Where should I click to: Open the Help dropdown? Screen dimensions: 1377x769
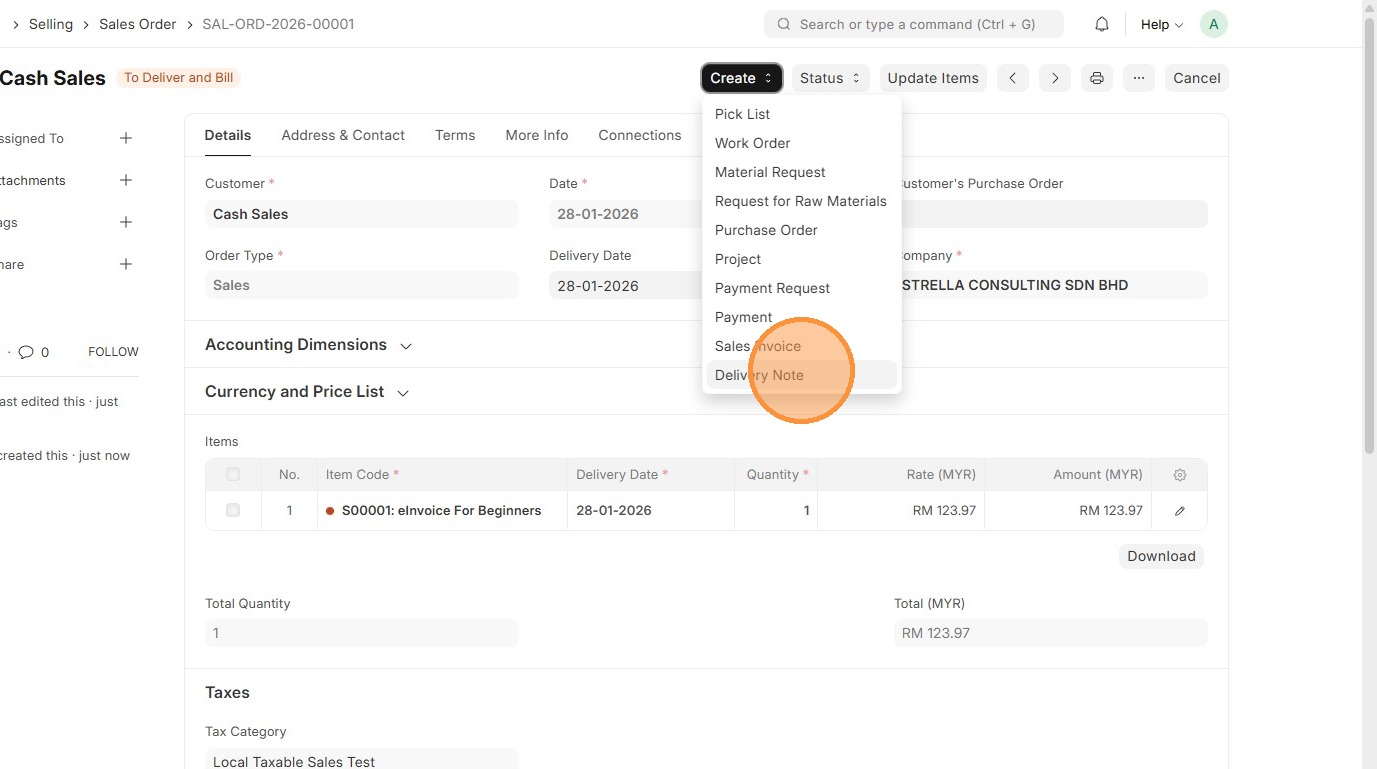1161,24
